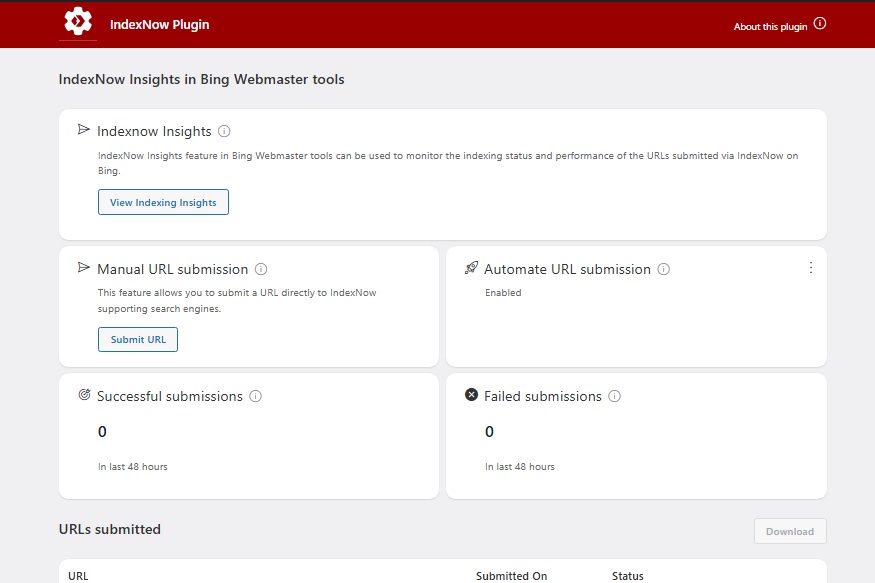
Task: Click the rocket icon for Automate URL submission
Action: (x=472, y=268)
